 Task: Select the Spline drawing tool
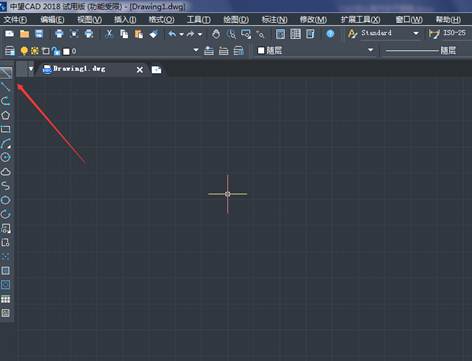pos(6,186)
